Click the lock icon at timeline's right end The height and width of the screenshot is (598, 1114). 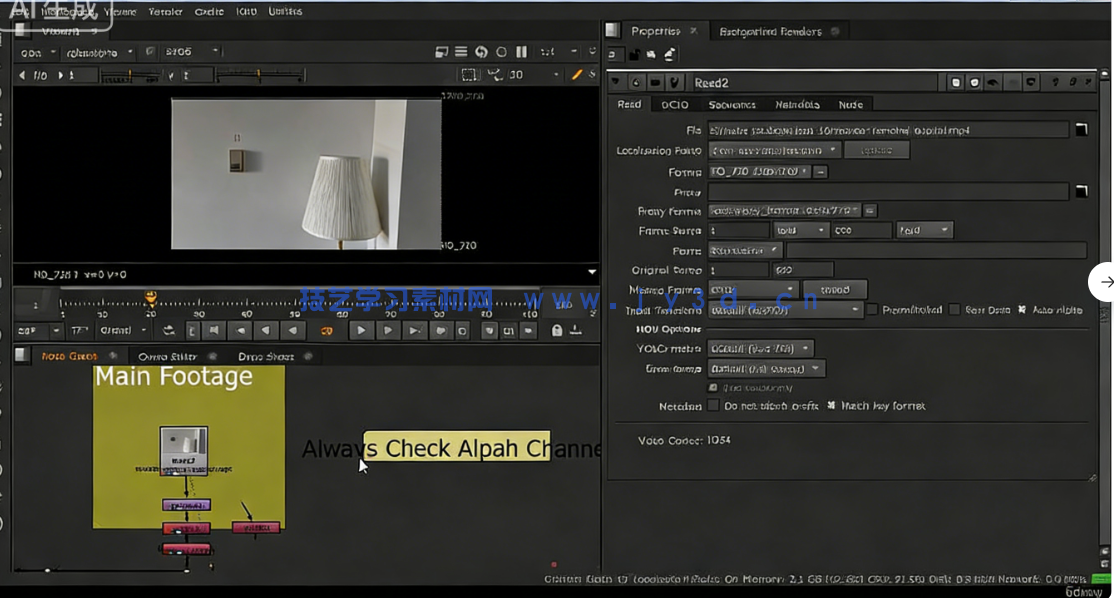pos(558,331)
